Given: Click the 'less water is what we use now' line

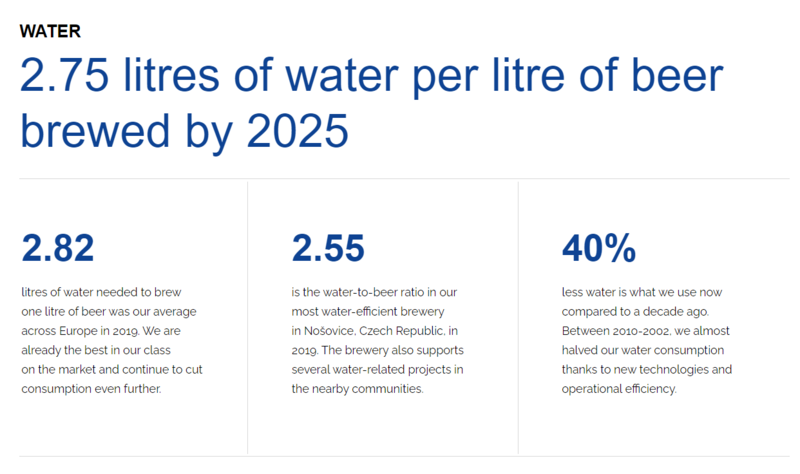Looking at the screenshot, I should point(642,292).
